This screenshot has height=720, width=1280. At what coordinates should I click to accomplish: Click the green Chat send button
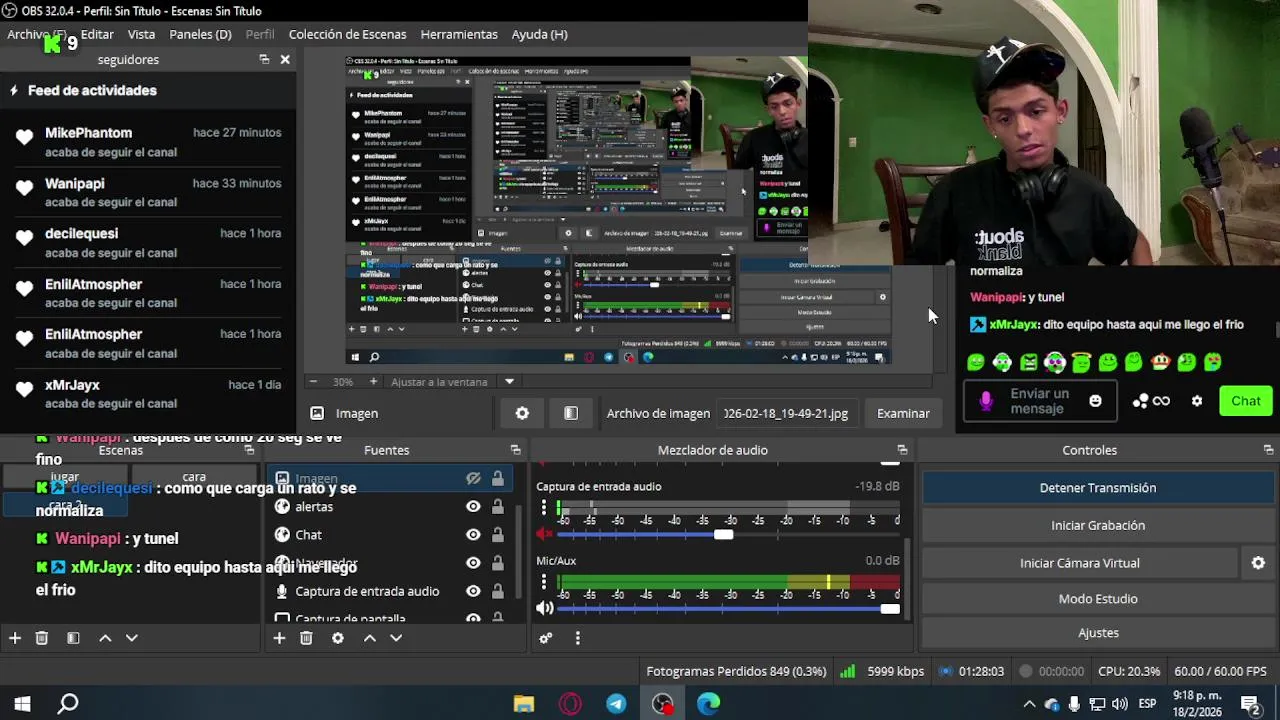coord(1245,401)
